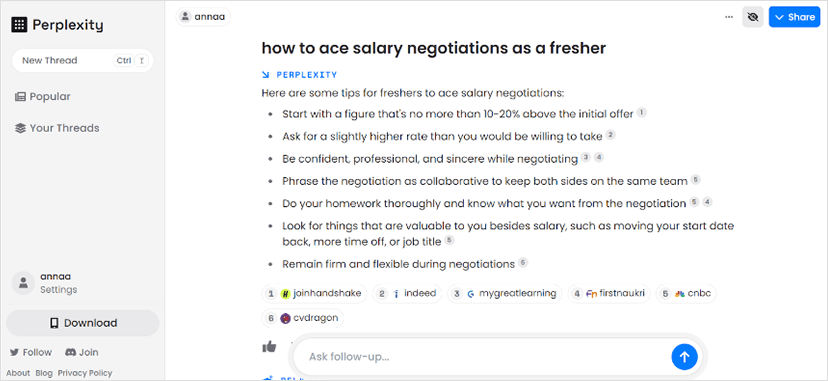Open the joinhandshake source chip
This screenshot has height=381, width=828.
pos(314,293)
